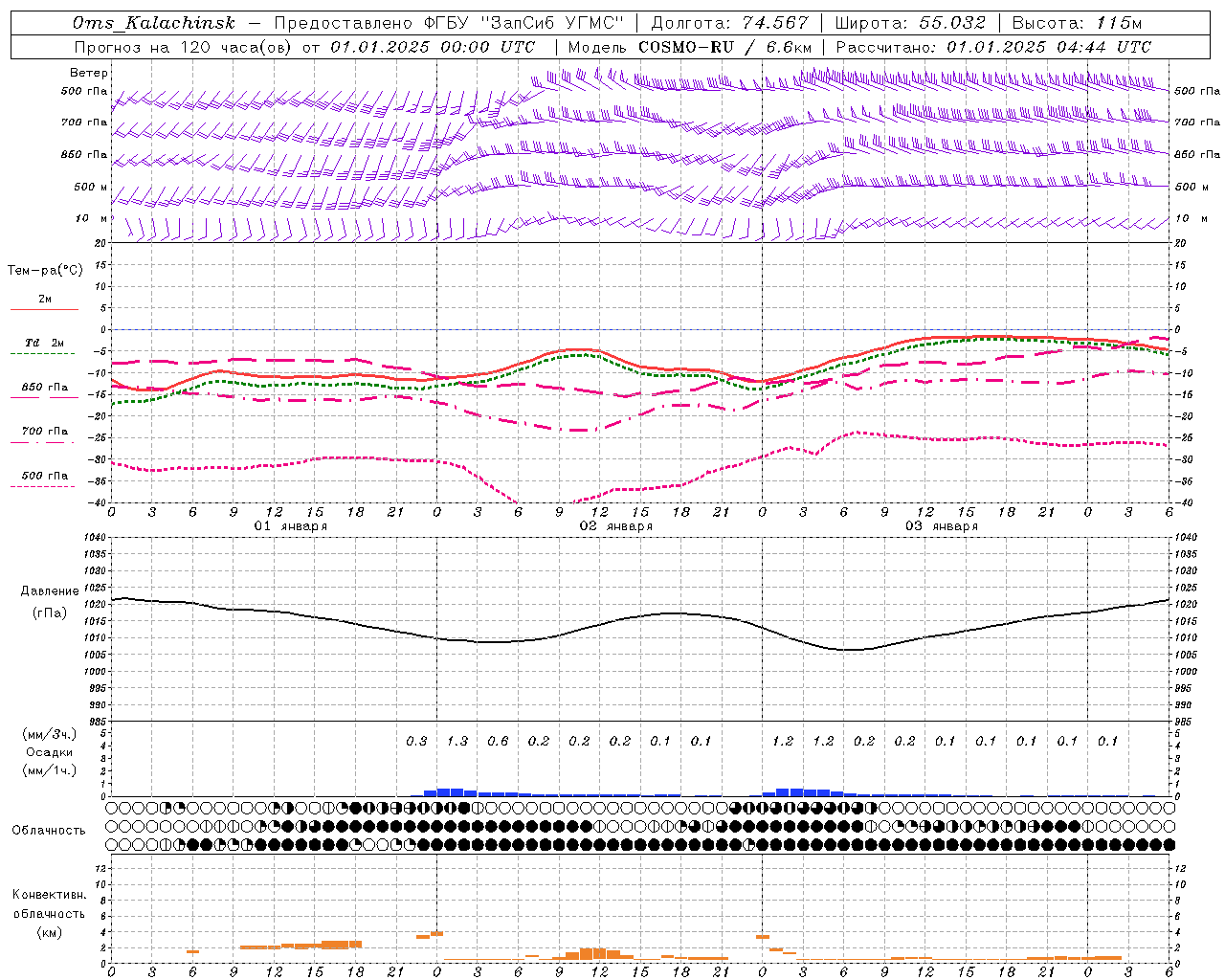Click the (мм/1ч.) precipitation unit label
This screenshot has height=980, width=1225.
50,770
